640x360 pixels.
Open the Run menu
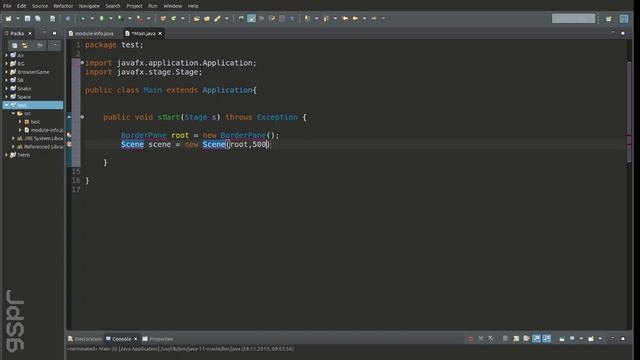[x=153, y=6]
